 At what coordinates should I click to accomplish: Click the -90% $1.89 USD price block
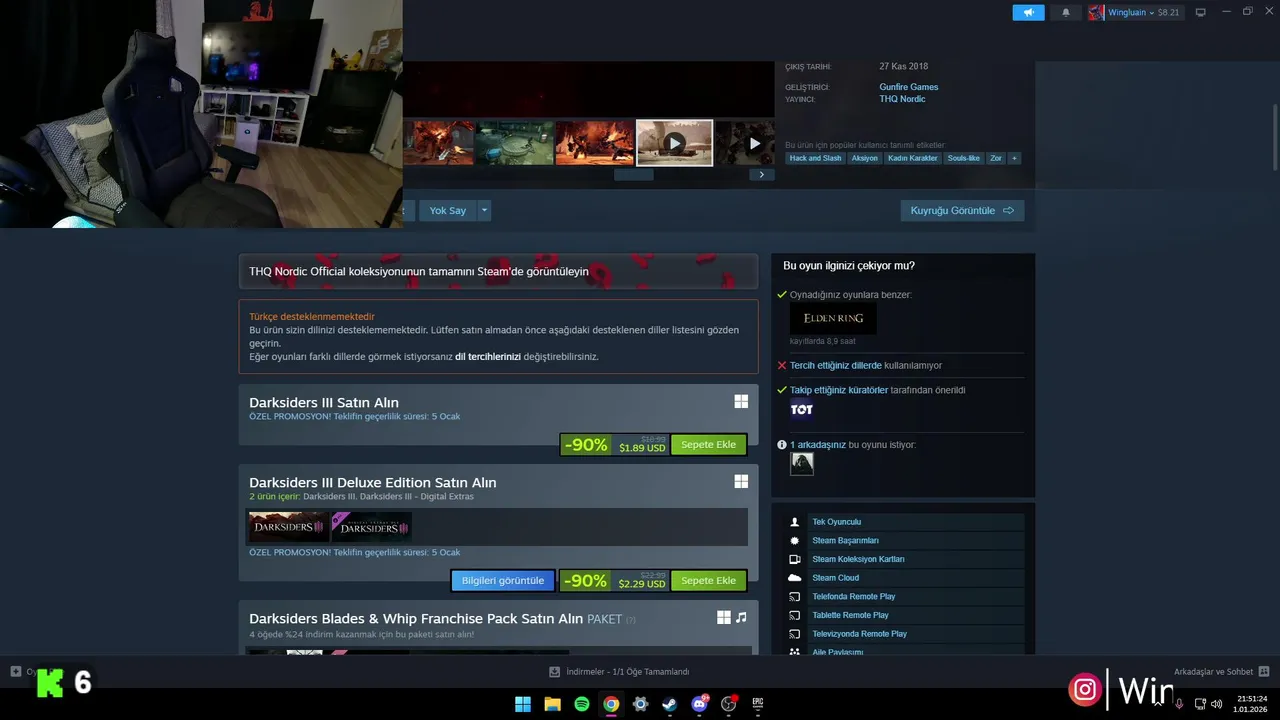(614, 444)
